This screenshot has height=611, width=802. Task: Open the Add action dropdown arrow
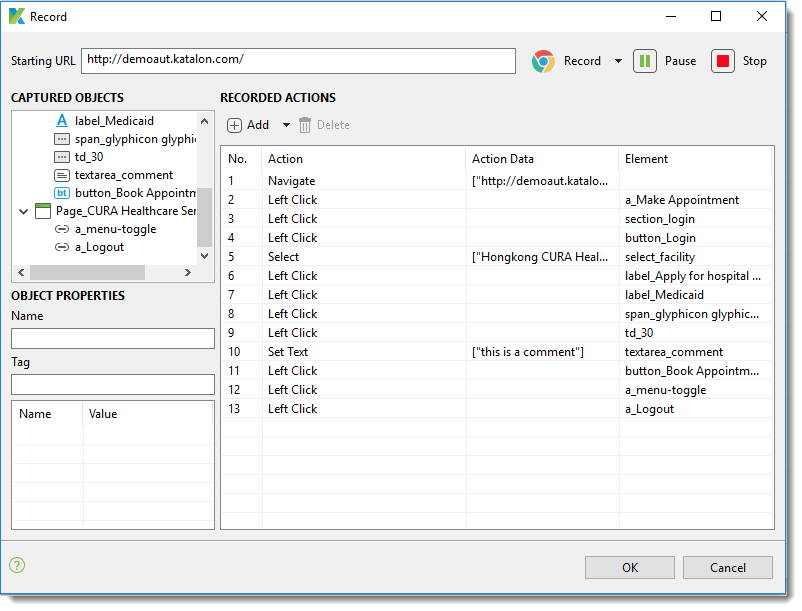[x=286, y=125]
